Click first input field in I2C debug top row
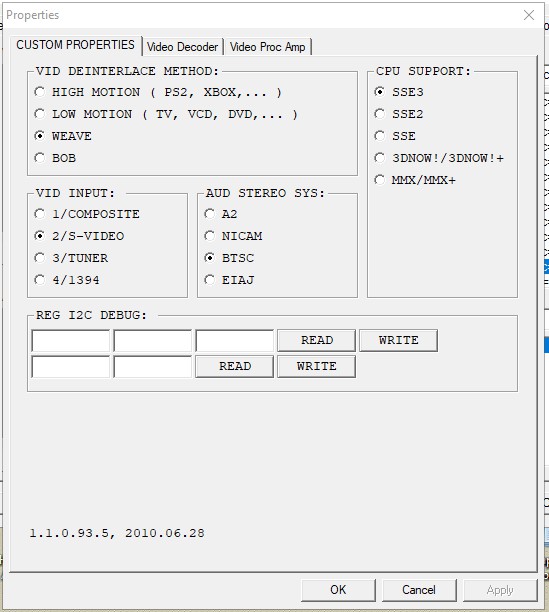This screenshot has width=549, height=612. click(71, 340)
